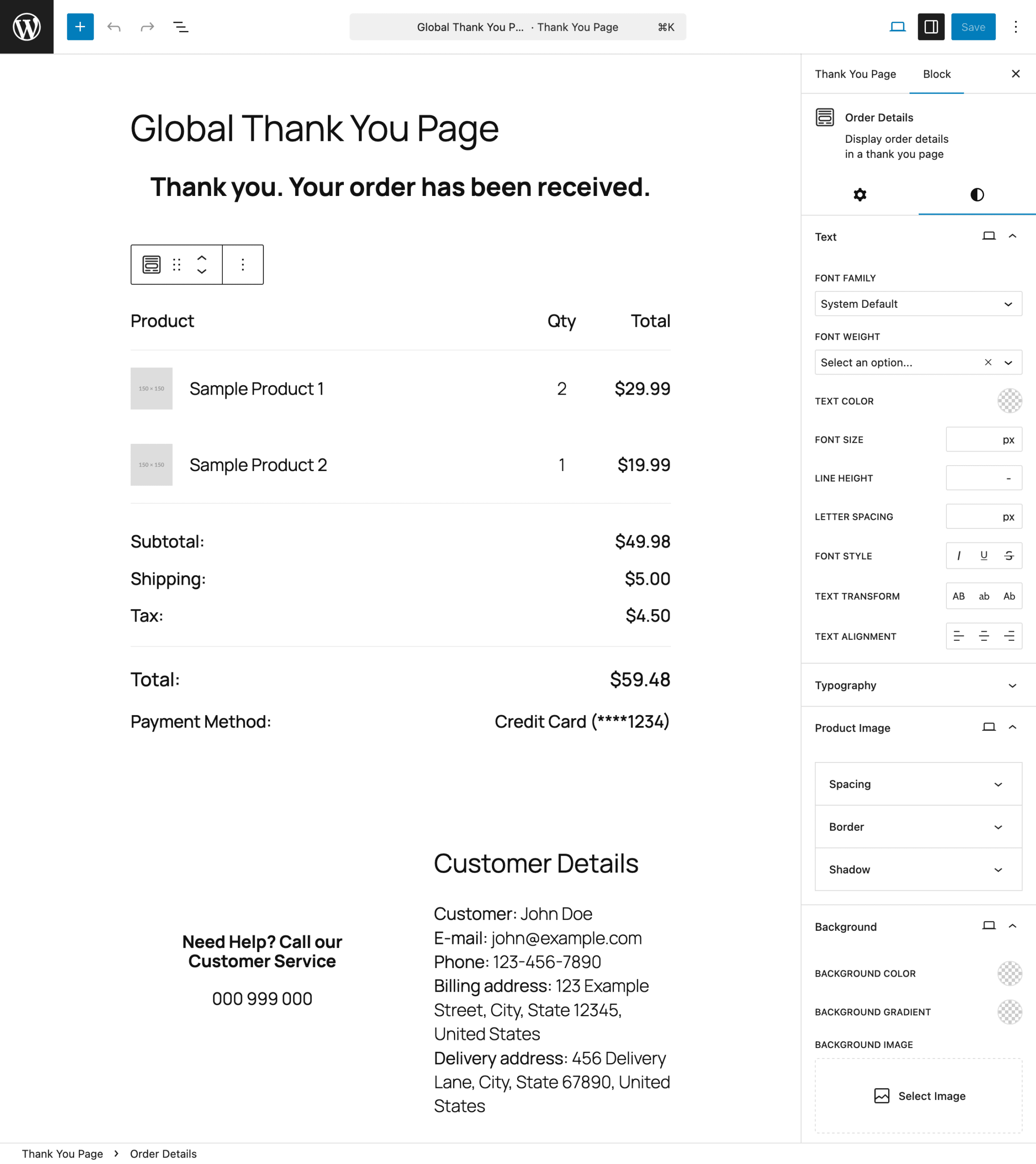Open the Font Family dropdown

point(918,304)
